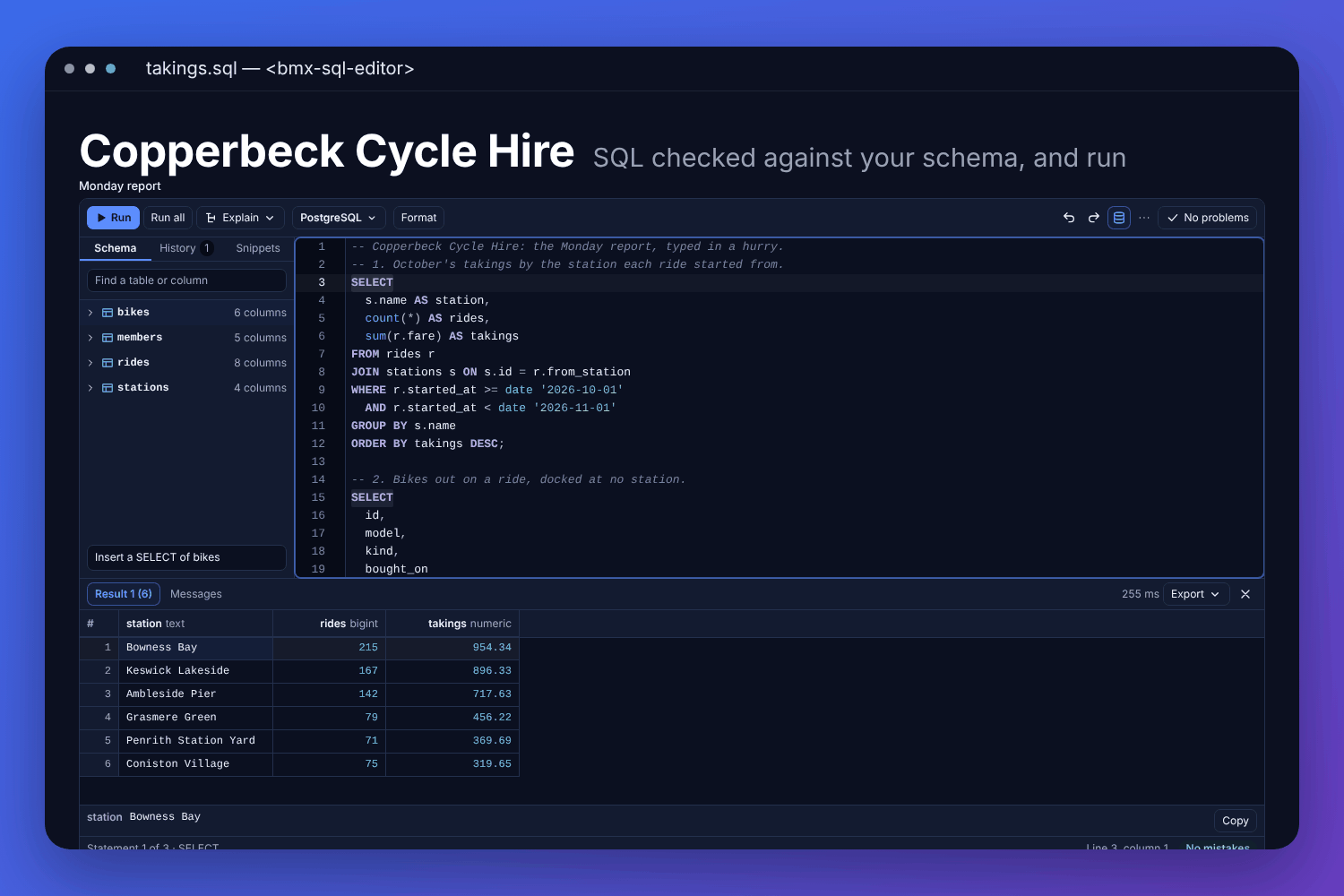1344x896 pixels.
Task: Select the takings value 954.34
Action: coord(452,648)
